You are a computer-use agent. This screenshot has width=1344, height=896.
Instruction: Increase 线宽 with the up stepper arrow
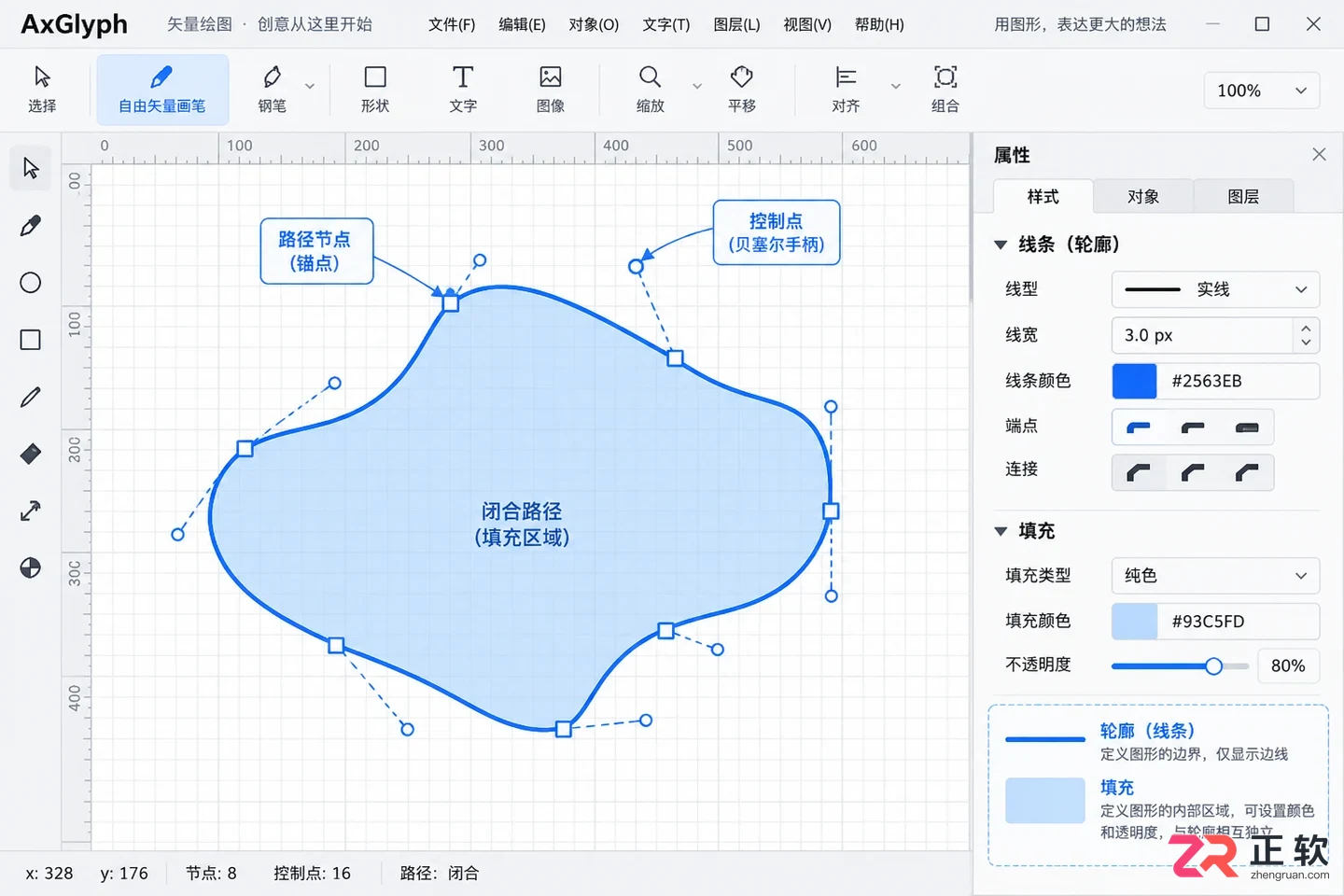1306,328
